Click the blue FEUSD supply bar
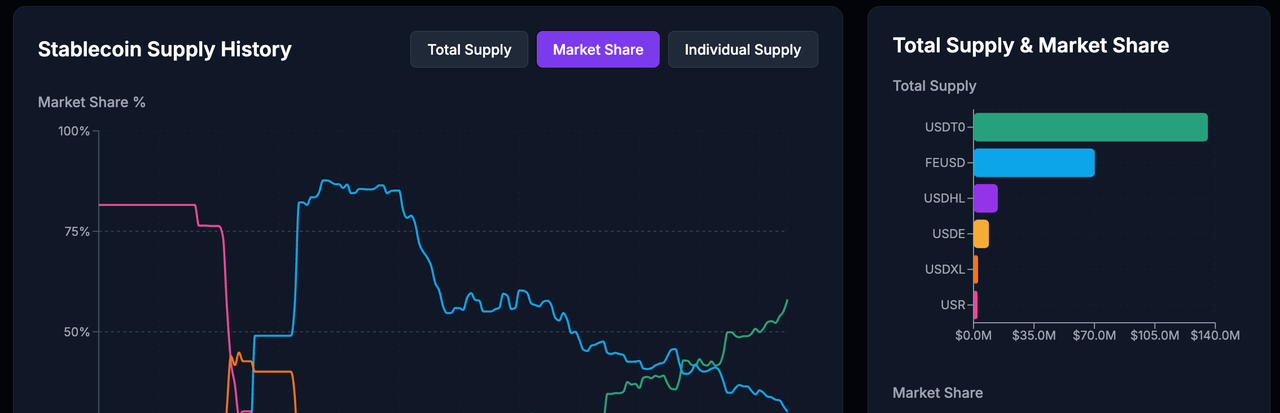This screenshot has height=413, width=1280. coord(1033,162)
